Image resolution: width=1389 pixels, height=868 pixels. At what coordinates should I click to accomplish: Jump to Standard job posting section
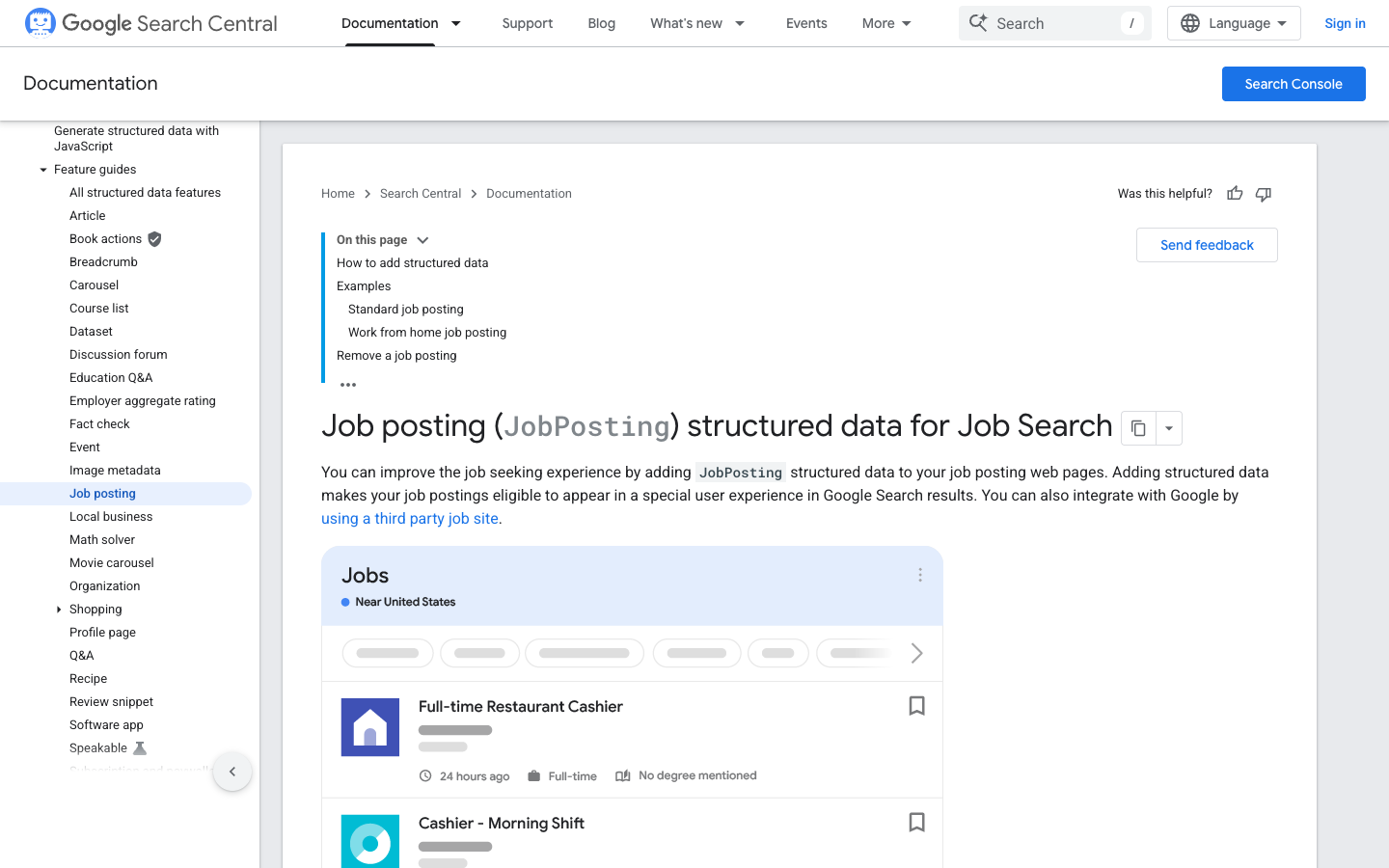pyautogui.click(x=406, y=310)
